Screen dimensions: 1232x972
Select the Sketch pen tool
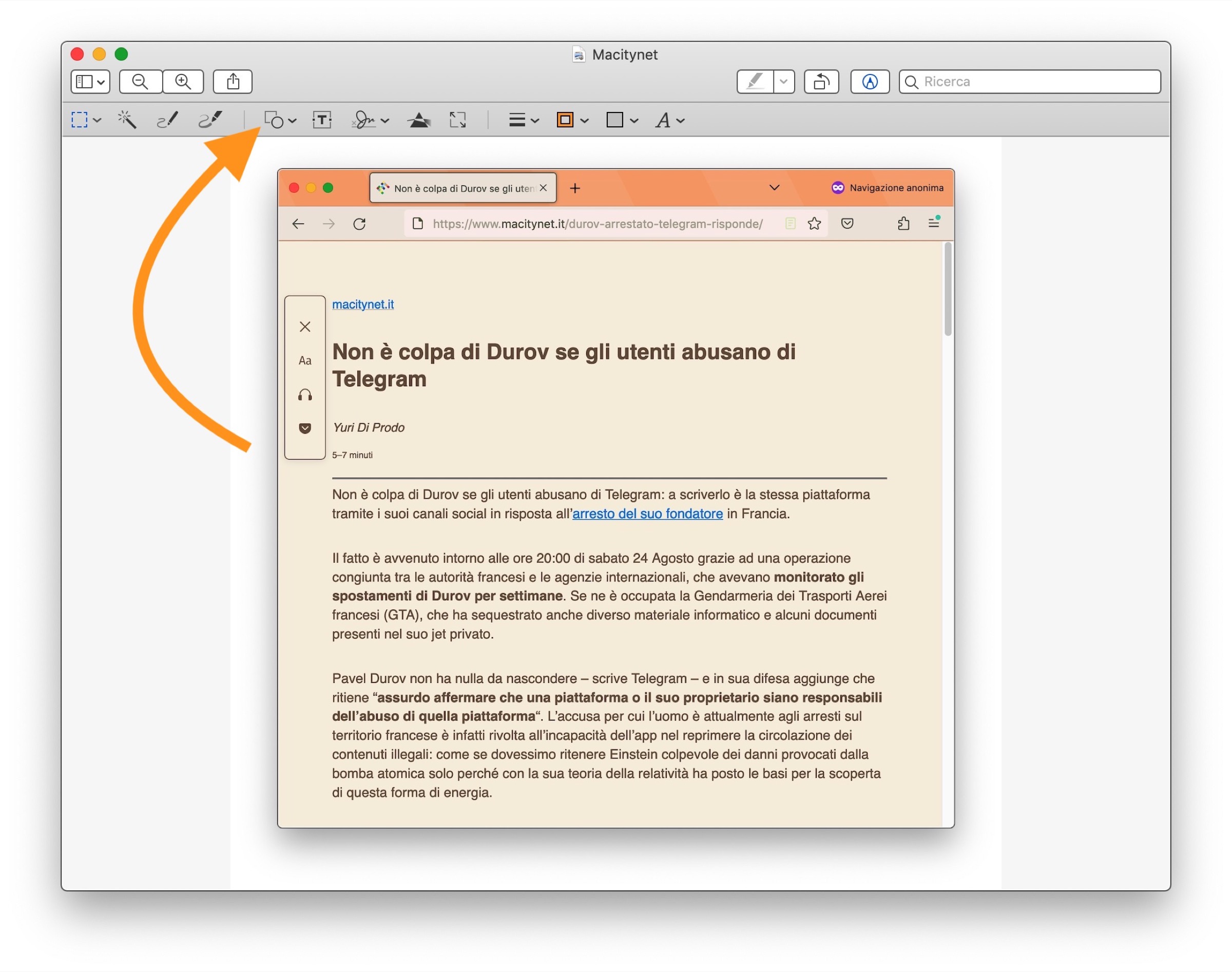coord(167,120)
